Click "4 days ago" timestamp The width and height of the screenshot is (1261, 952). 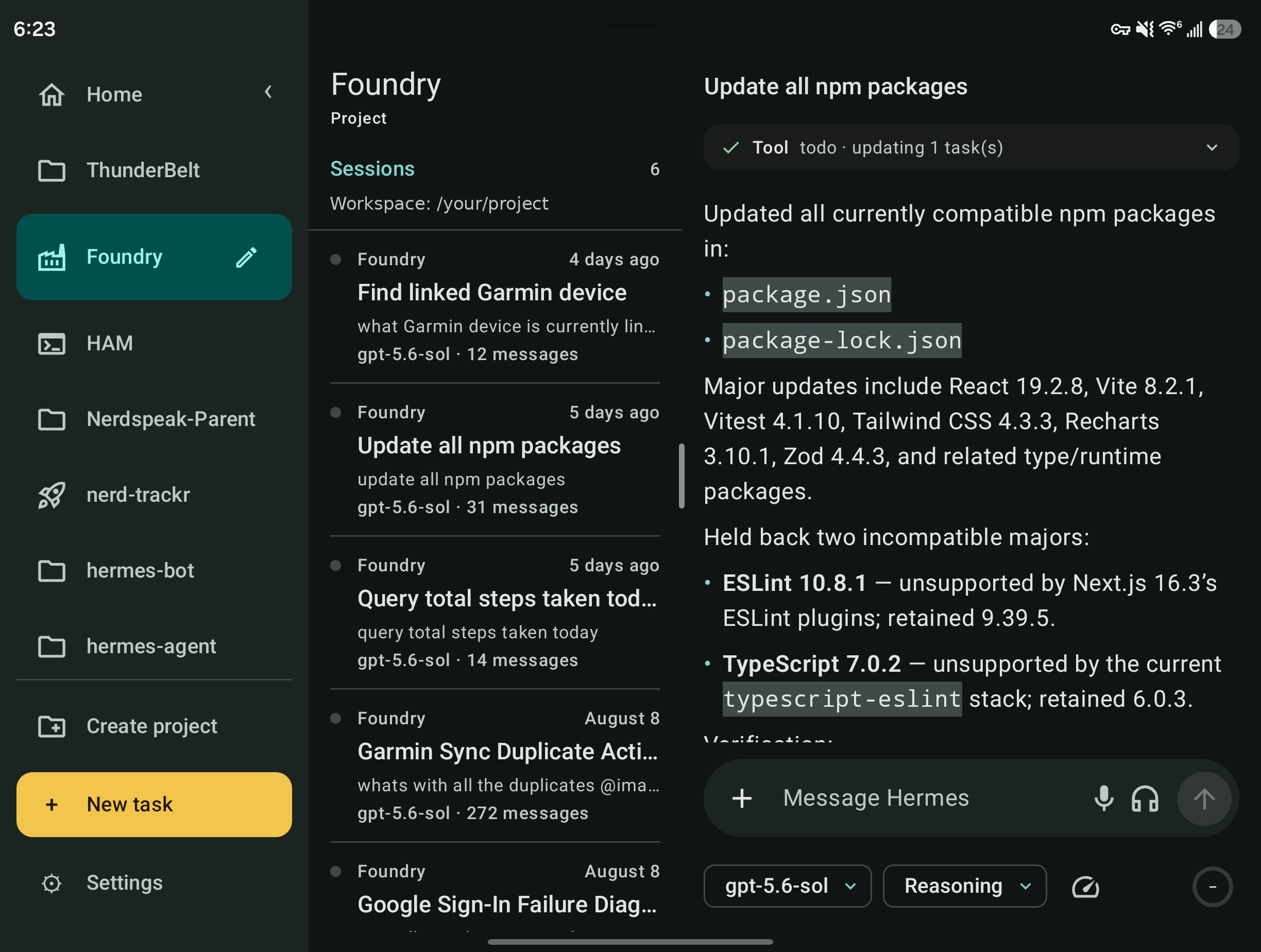(614, 259)
